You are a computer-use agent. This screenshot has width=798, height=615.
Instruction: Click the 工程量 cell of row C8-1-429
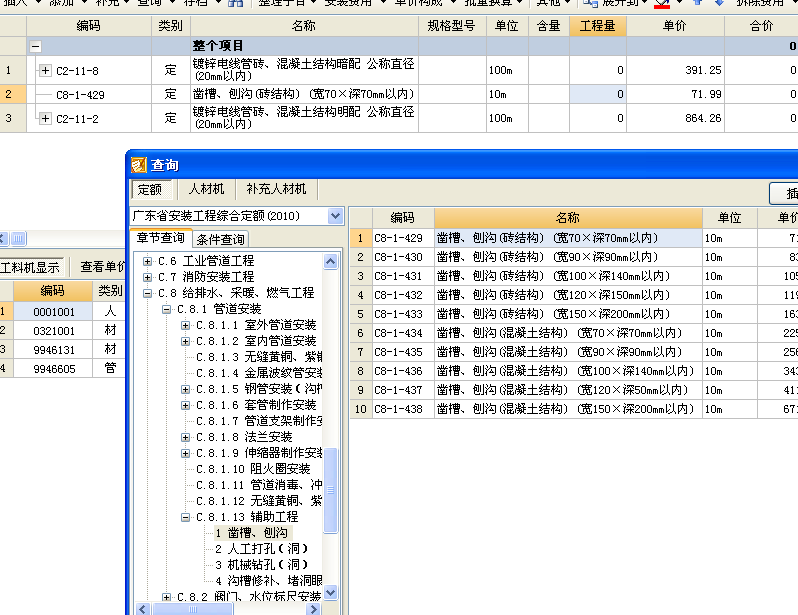(x=597, y=94)
